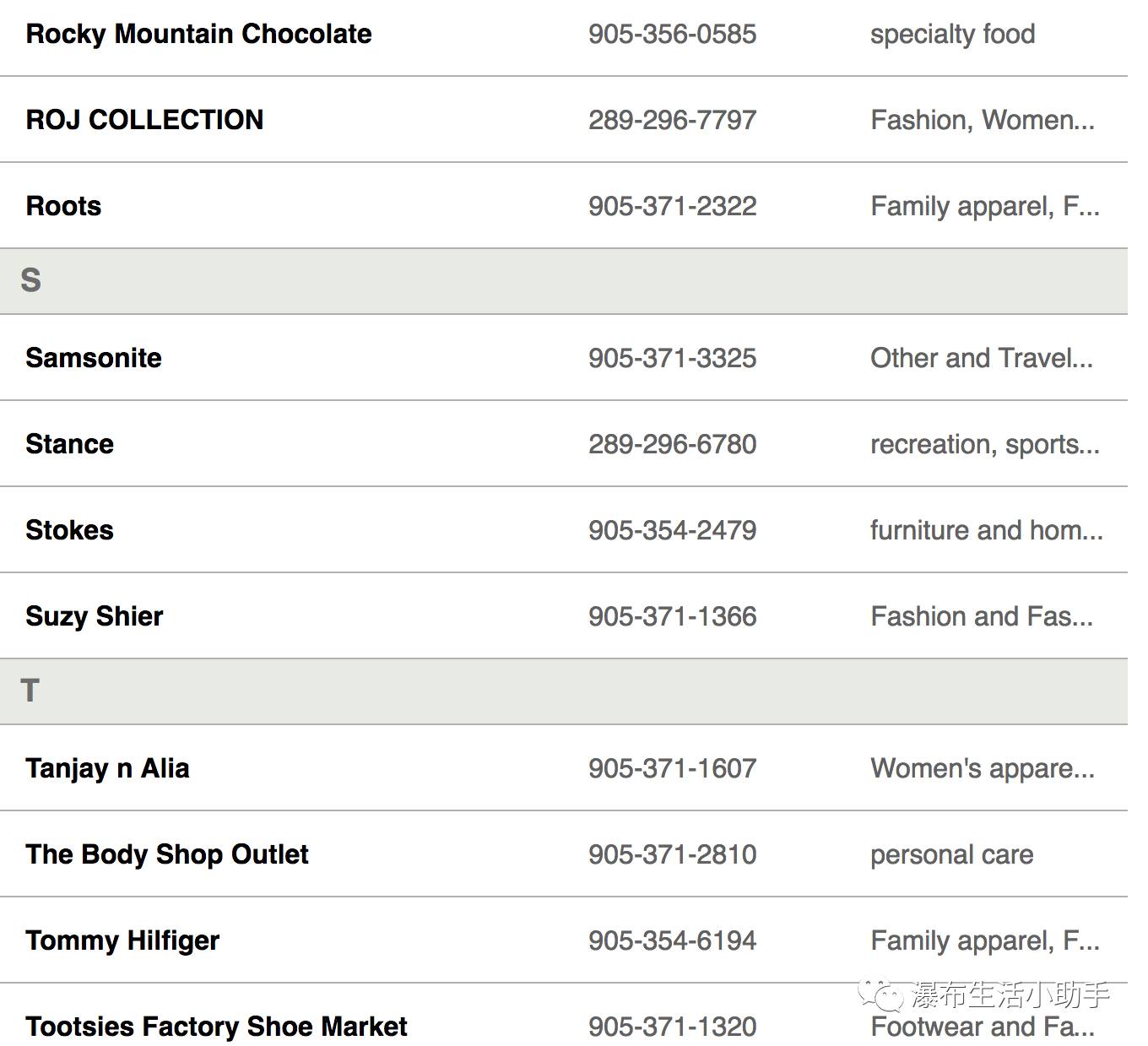Screen dimensions: 1148x1046
Task: Select Tootsies Factory Shoe Market entry
Action: click(x=216, y=1027)
